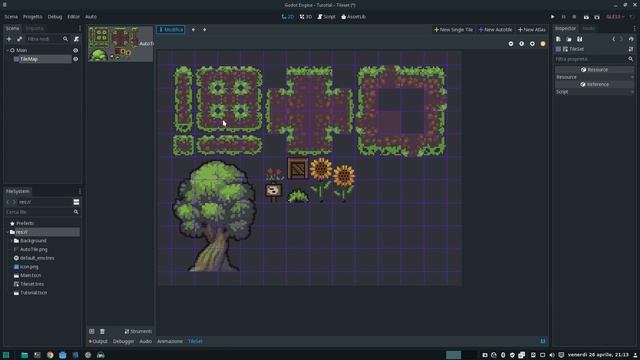Instance a child scene with link icon

point(19,39)
